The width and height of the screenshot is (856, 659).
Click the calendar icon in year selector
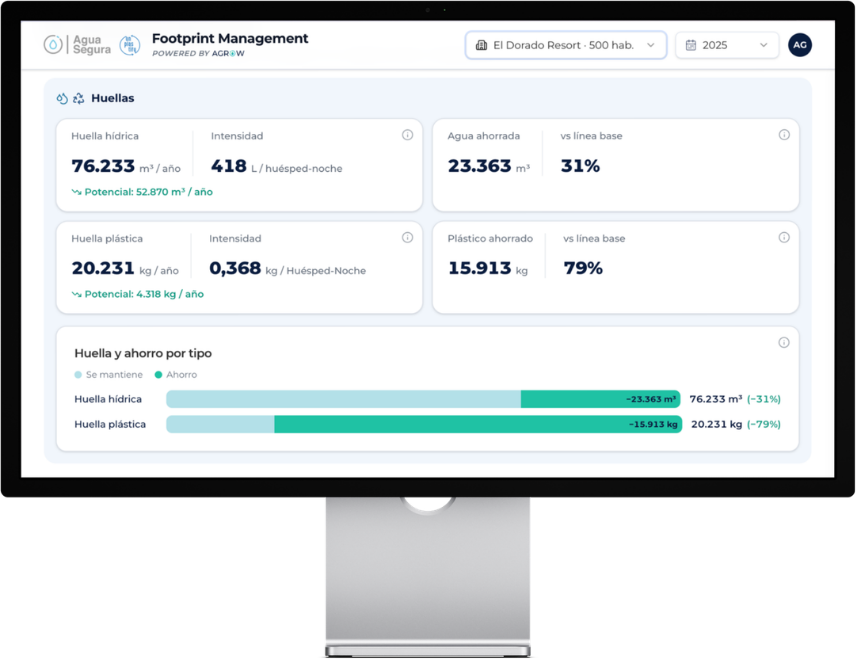coord(691,45)
